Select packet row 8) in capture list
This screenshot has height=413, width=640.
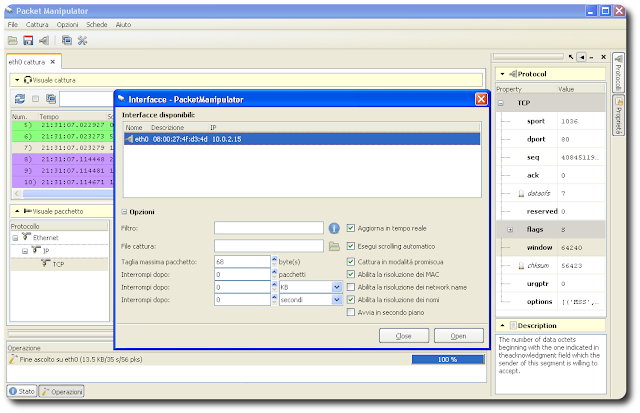click(x=63, y=159)
